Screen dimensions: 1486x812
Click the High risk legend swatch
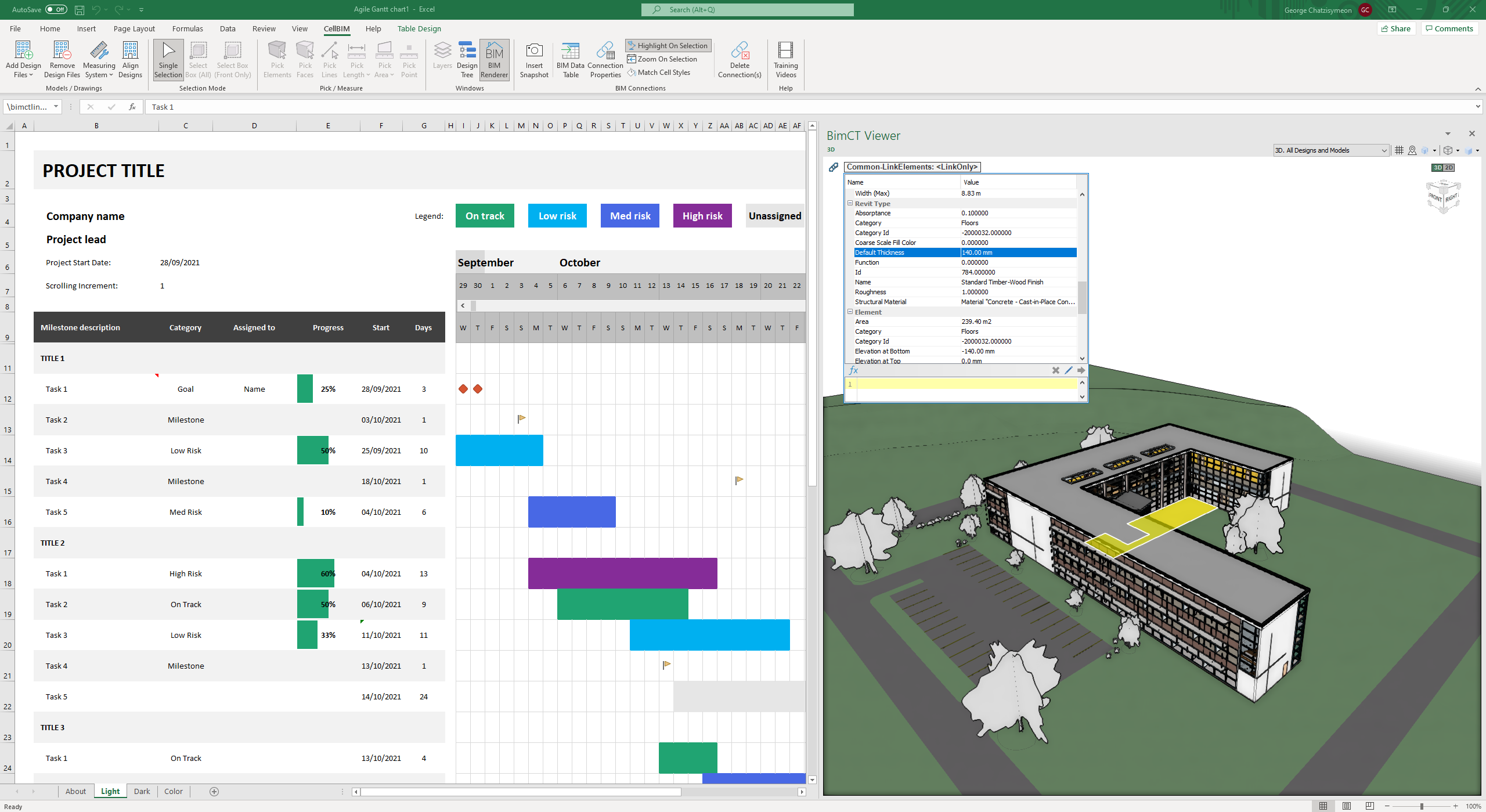point(702,216)
